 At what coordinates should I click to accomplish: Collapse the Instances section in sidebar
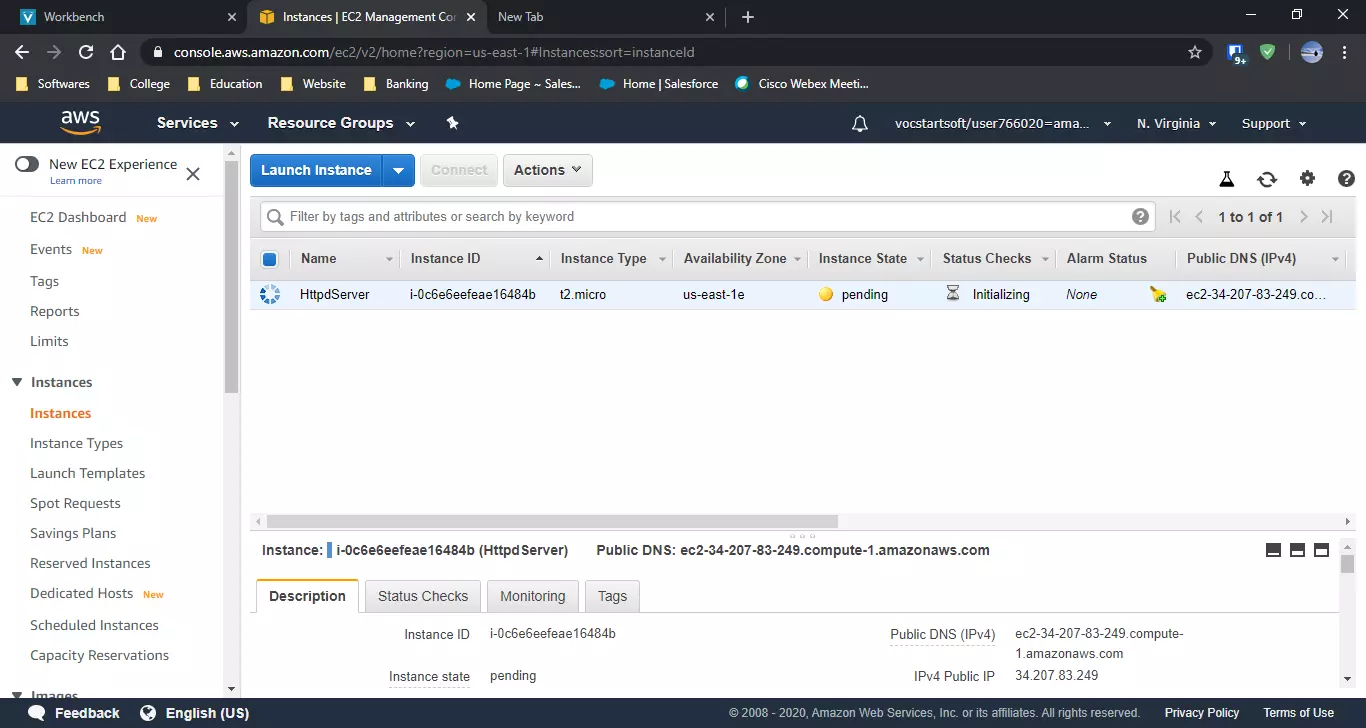pyautogui.click(x=16, y=381)
